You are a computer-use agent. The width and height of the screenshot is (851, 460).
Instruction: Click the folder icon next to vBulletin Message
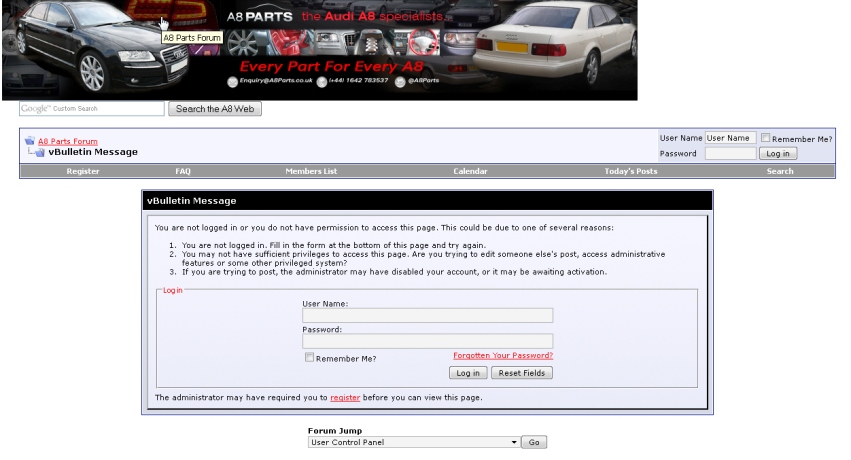[x=39, y=152]
